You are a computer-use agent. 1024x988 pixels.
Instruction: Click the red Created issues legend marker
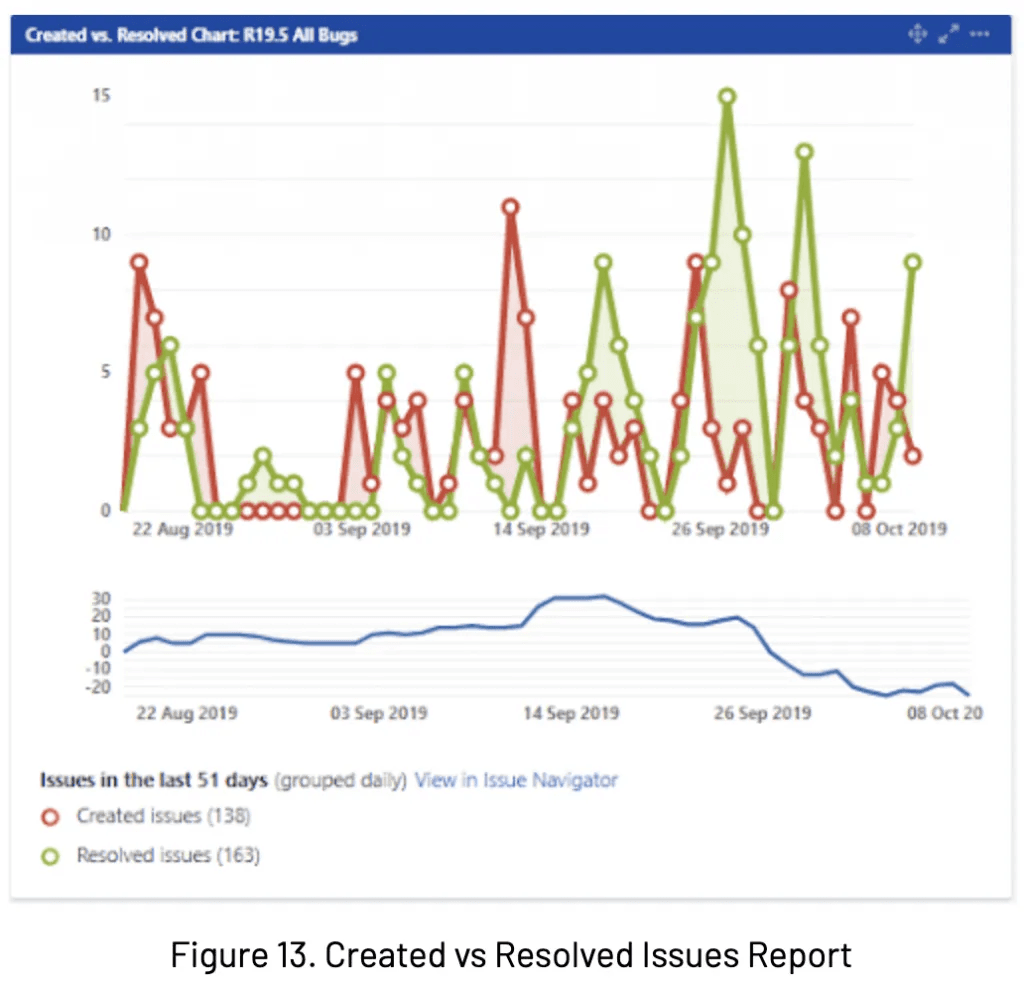pyautogui.click(x=50, y=817)
